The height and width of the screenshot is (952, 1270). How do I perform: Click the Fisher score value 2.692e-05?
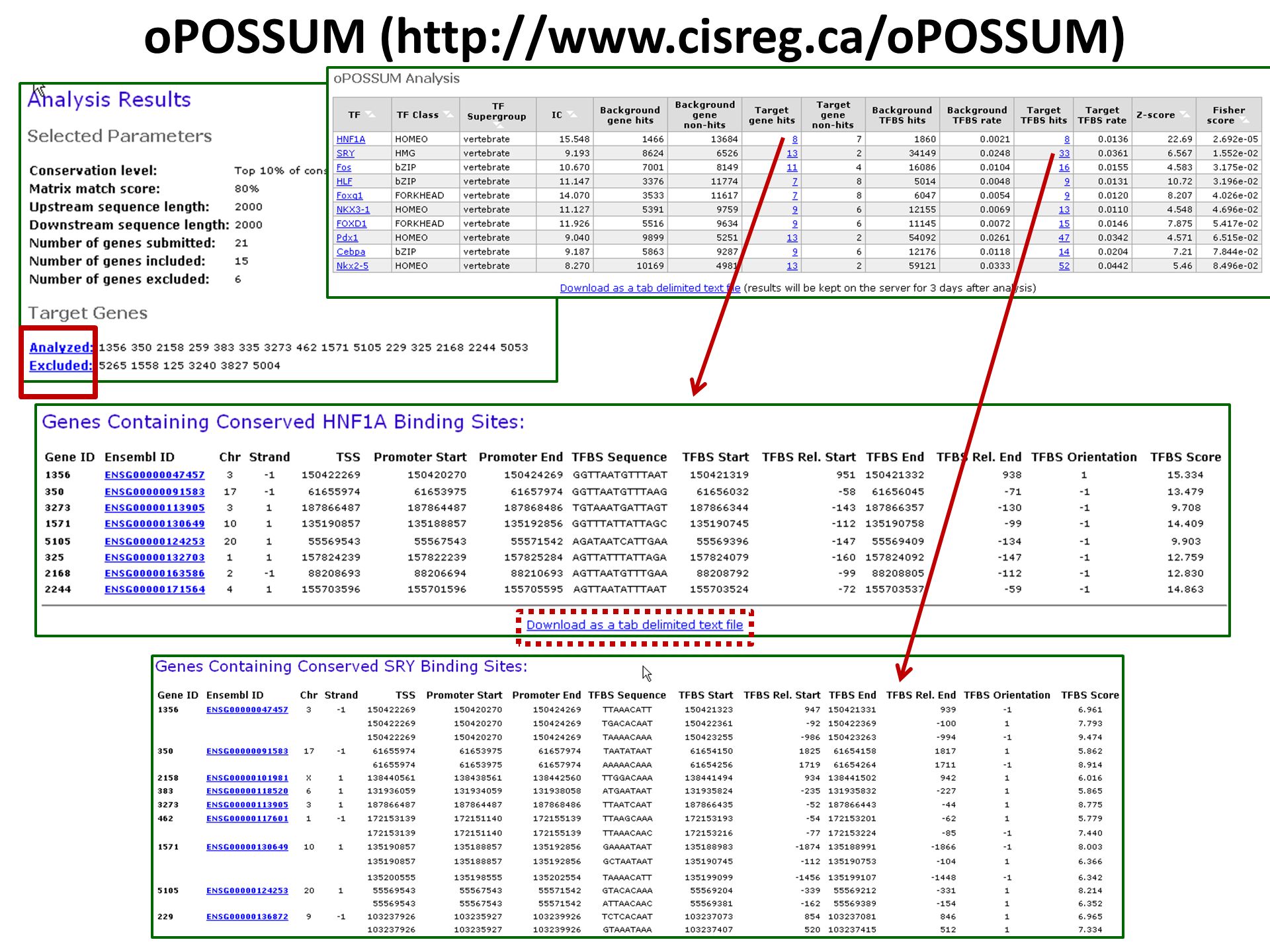point(1235,139)
